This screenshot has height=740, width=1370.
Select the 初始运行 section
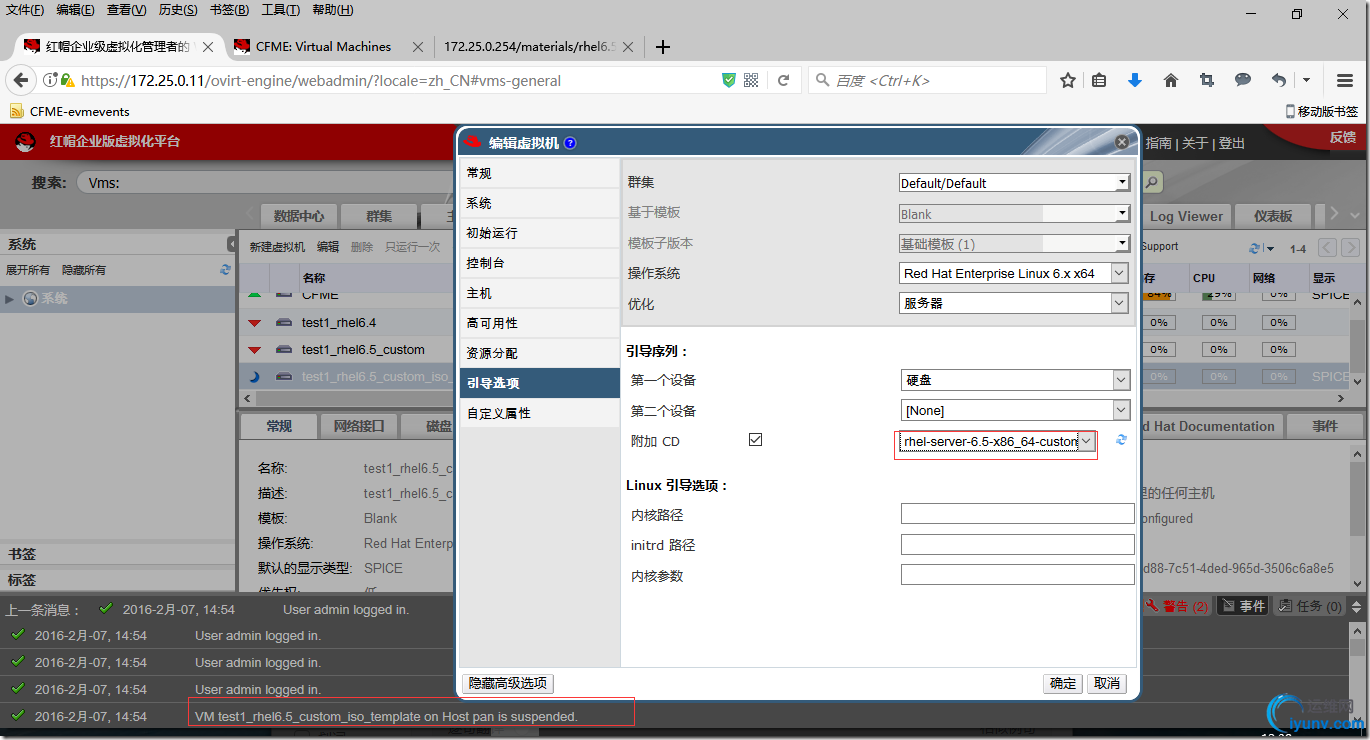tap(540, 233)
